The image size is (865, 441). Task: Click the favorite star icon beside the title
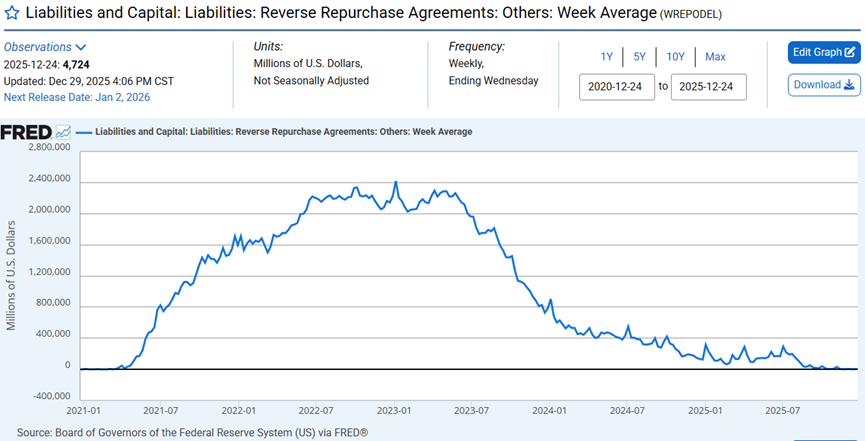[12, 15]
